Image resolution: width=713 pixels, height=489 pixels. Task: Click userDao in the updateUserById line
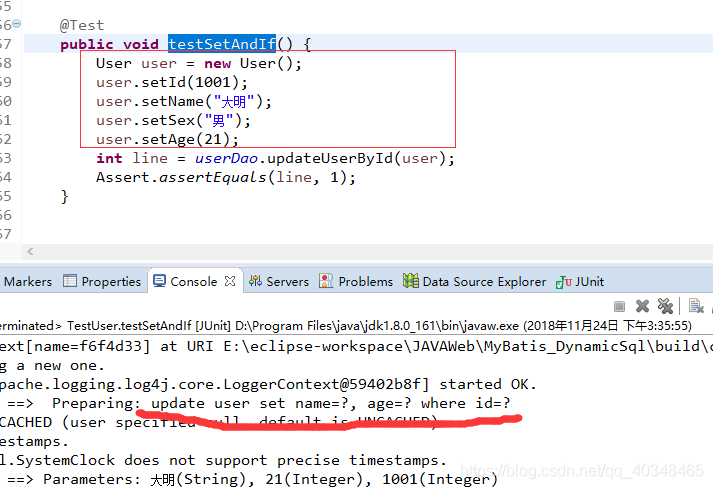(x=226, y=158)
